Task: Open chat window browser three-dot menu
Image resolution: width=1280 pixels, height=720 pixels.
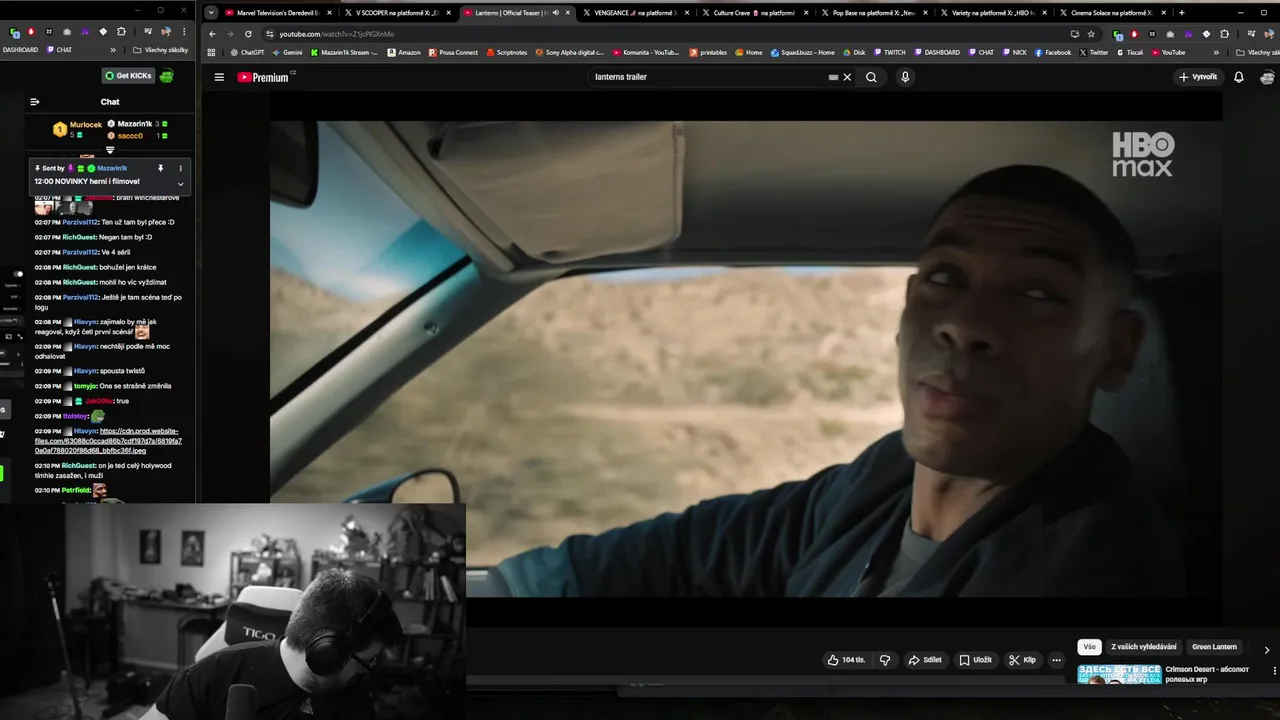Action: [x=186, y=32]
